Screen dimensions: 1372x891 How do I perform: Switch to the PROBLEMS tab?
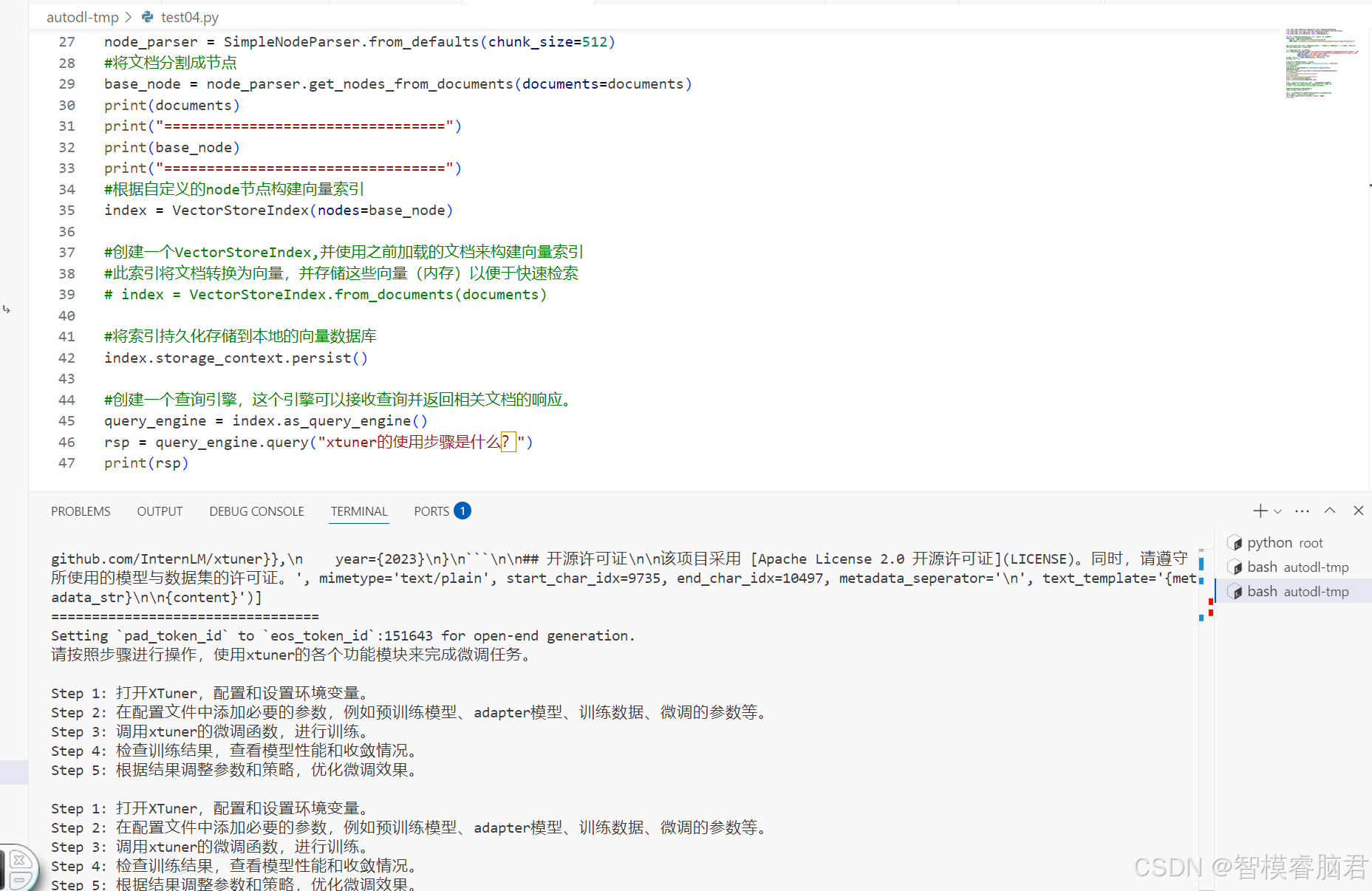pos(81,511)
